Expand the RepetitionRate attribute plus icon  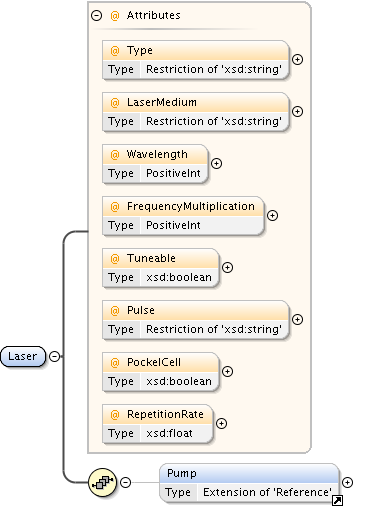[x=221, y=424]
